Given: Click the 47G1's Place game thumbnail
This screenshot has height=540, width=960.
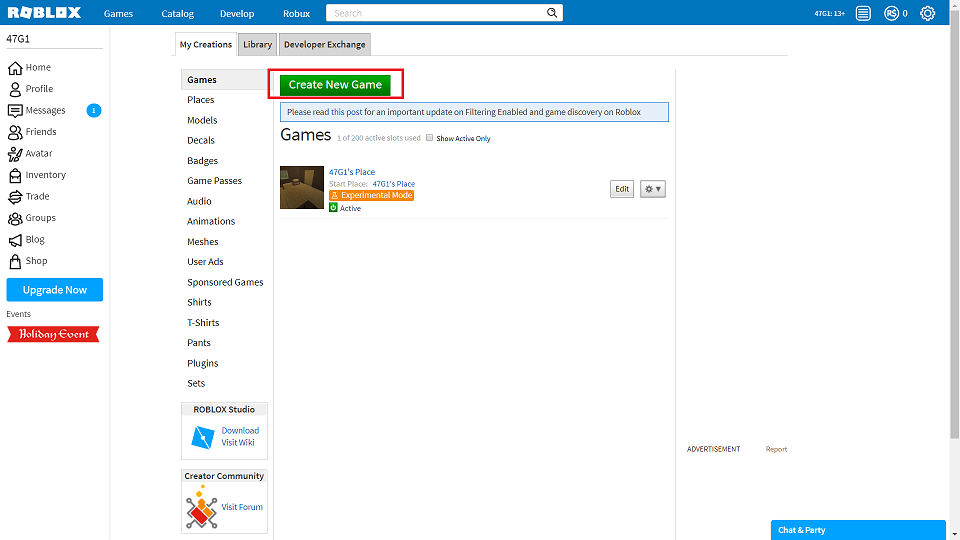Looking at the screenshot, I should [x=302, y=187].
